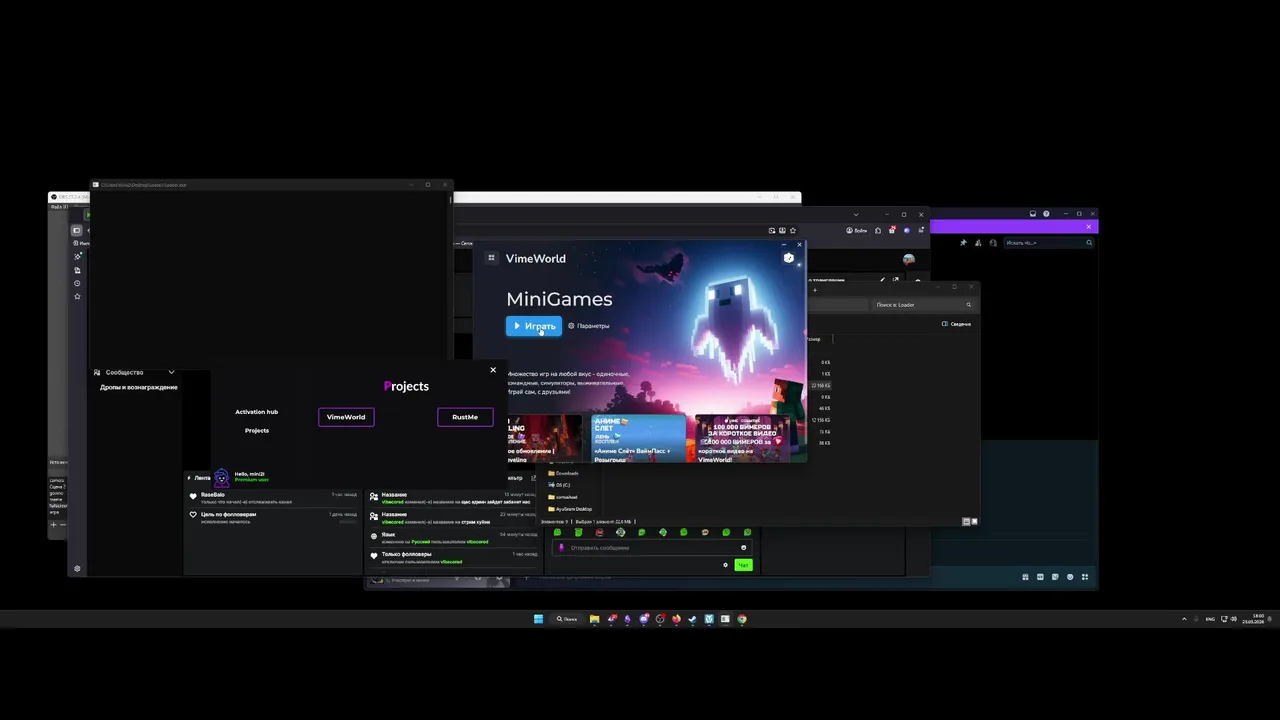Click the Искать search field in purple window

[1048, 242]
